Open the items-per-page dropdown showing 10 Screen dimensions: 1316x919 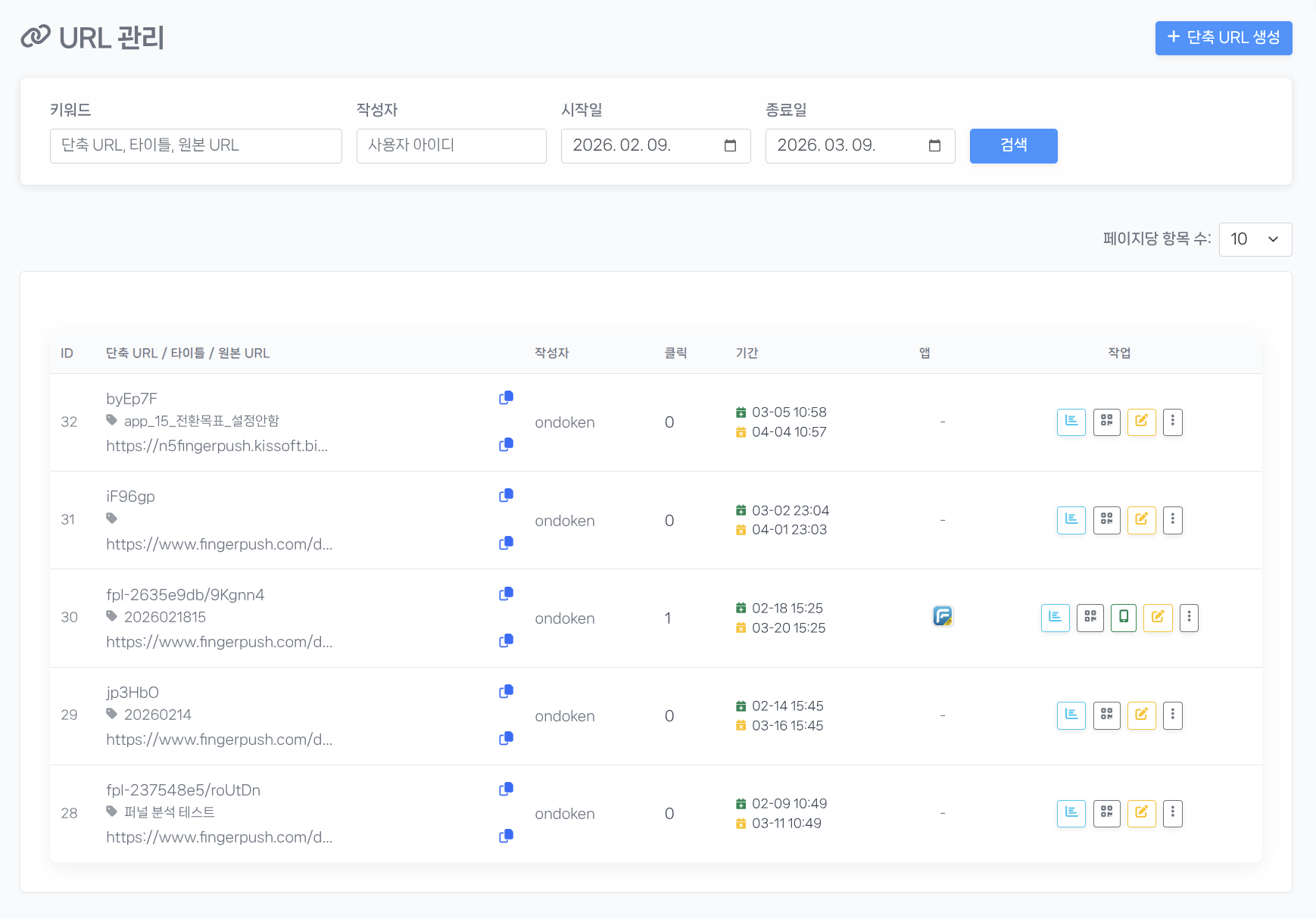(1255, 239)
